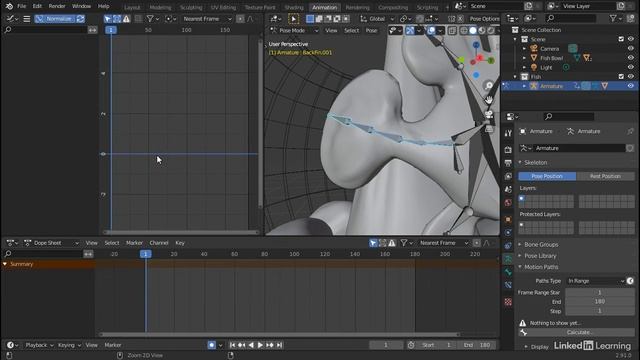The height and width of the screenshot is (360, 640).
Task: Open the Pose Mode dropdown
Action: point(294,30)
